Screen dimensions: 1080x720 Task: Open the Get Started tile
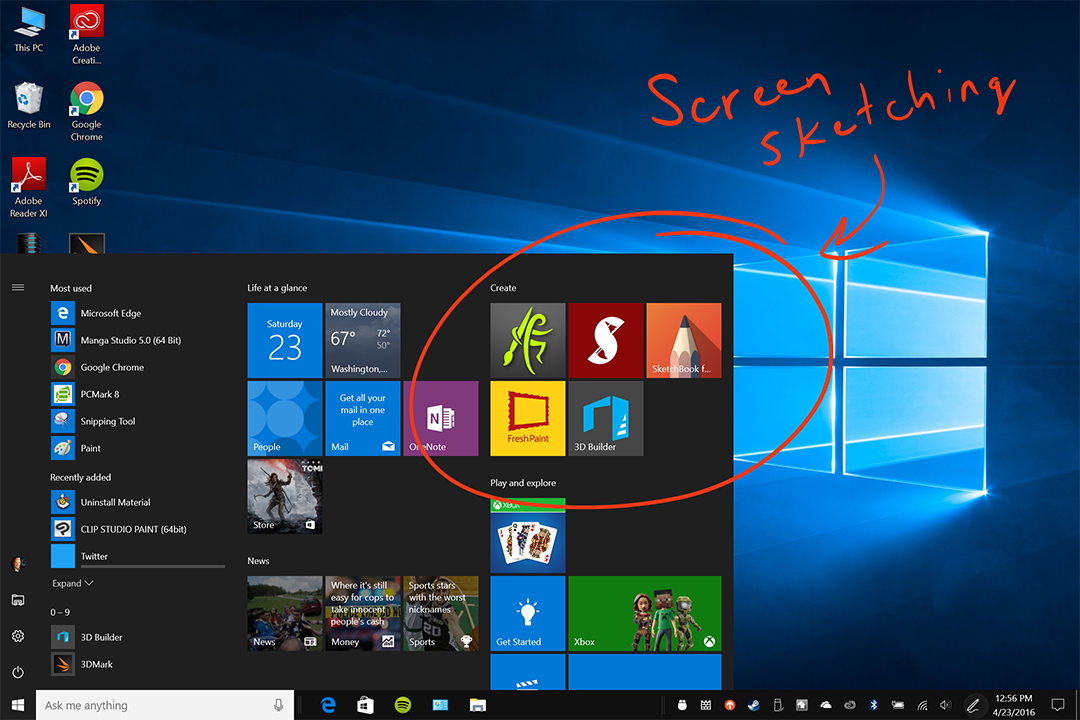click(x=528, y=613)
